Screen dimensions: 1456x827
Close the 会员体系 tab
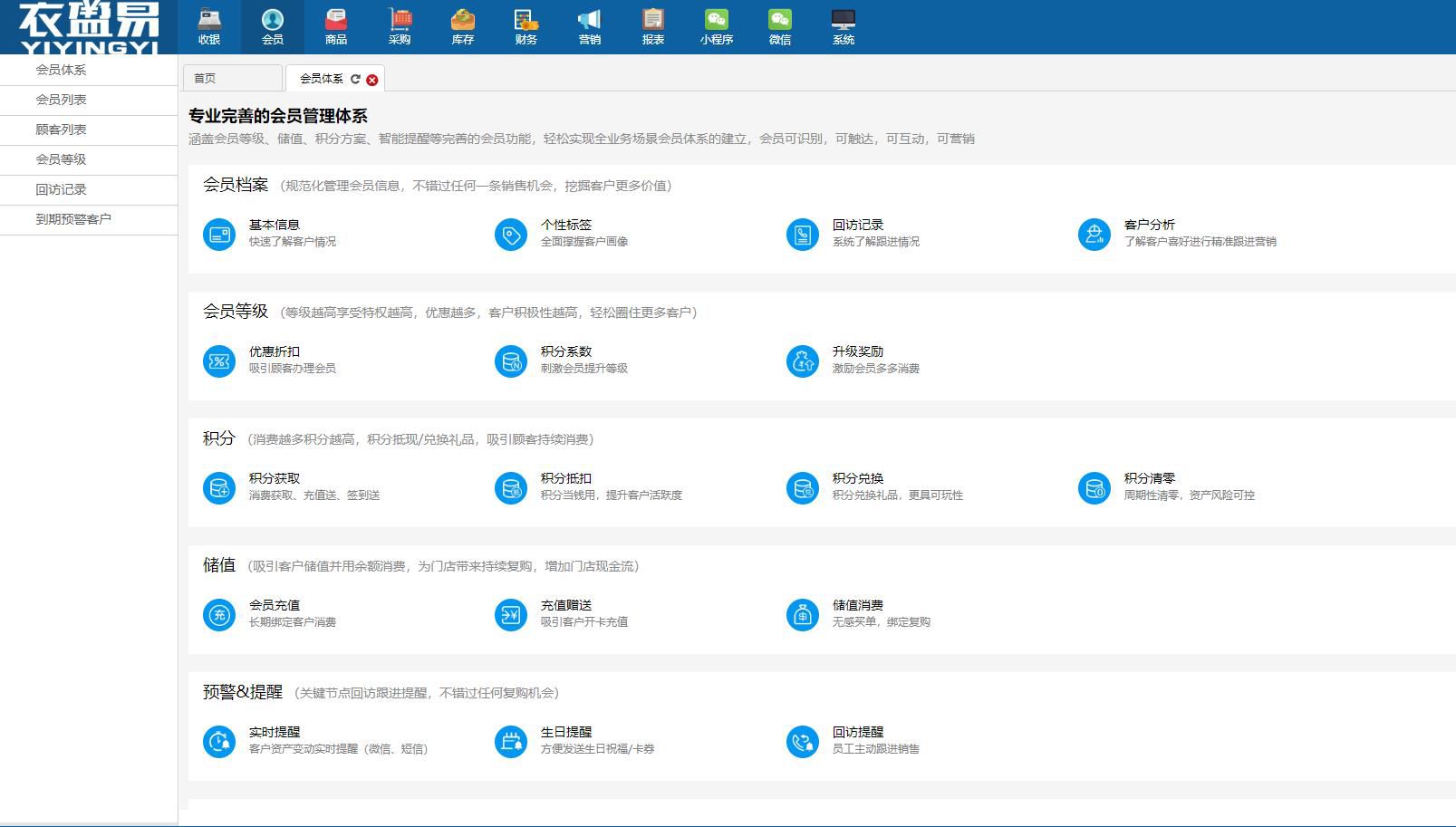(371, 79)
